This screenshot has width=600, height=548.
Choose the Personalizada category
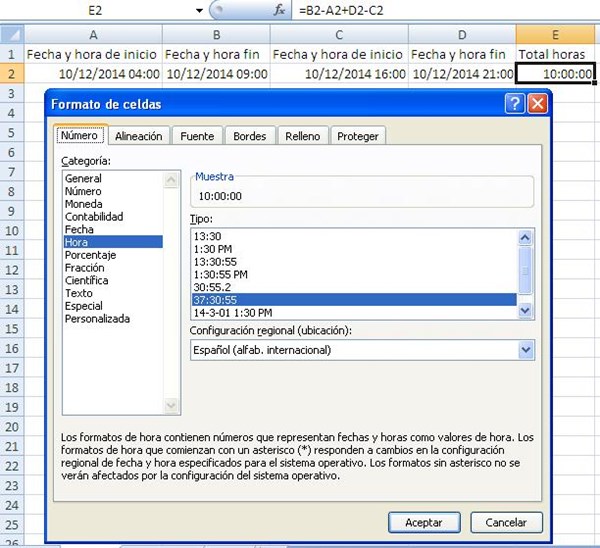click(113, 318)
